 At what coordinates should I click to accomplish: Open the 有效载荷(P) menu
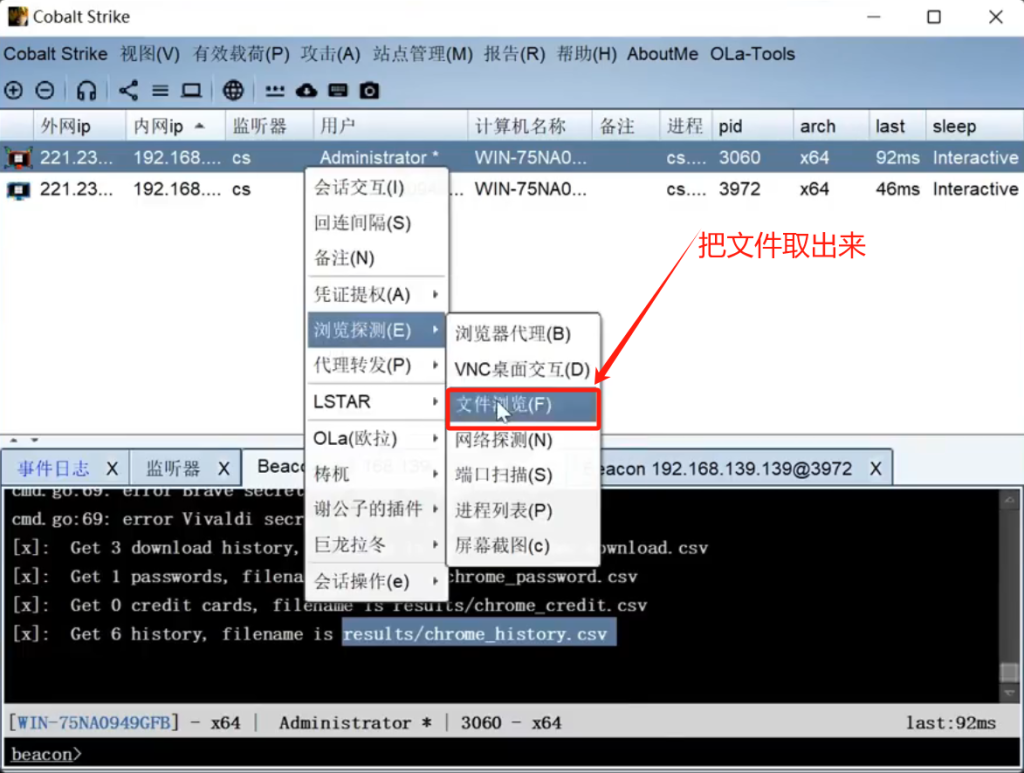coord(241,54)
